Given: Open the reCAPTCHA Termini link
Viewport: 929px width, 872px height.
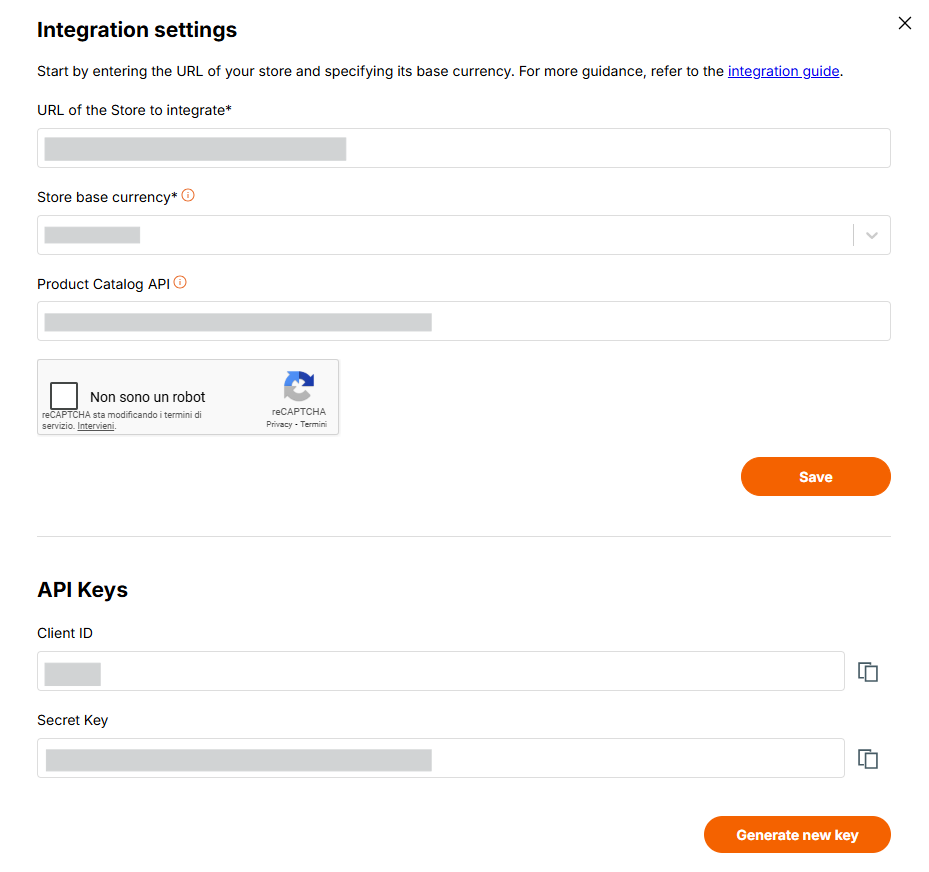Looking at the screenshot, I should coord(313,423).
